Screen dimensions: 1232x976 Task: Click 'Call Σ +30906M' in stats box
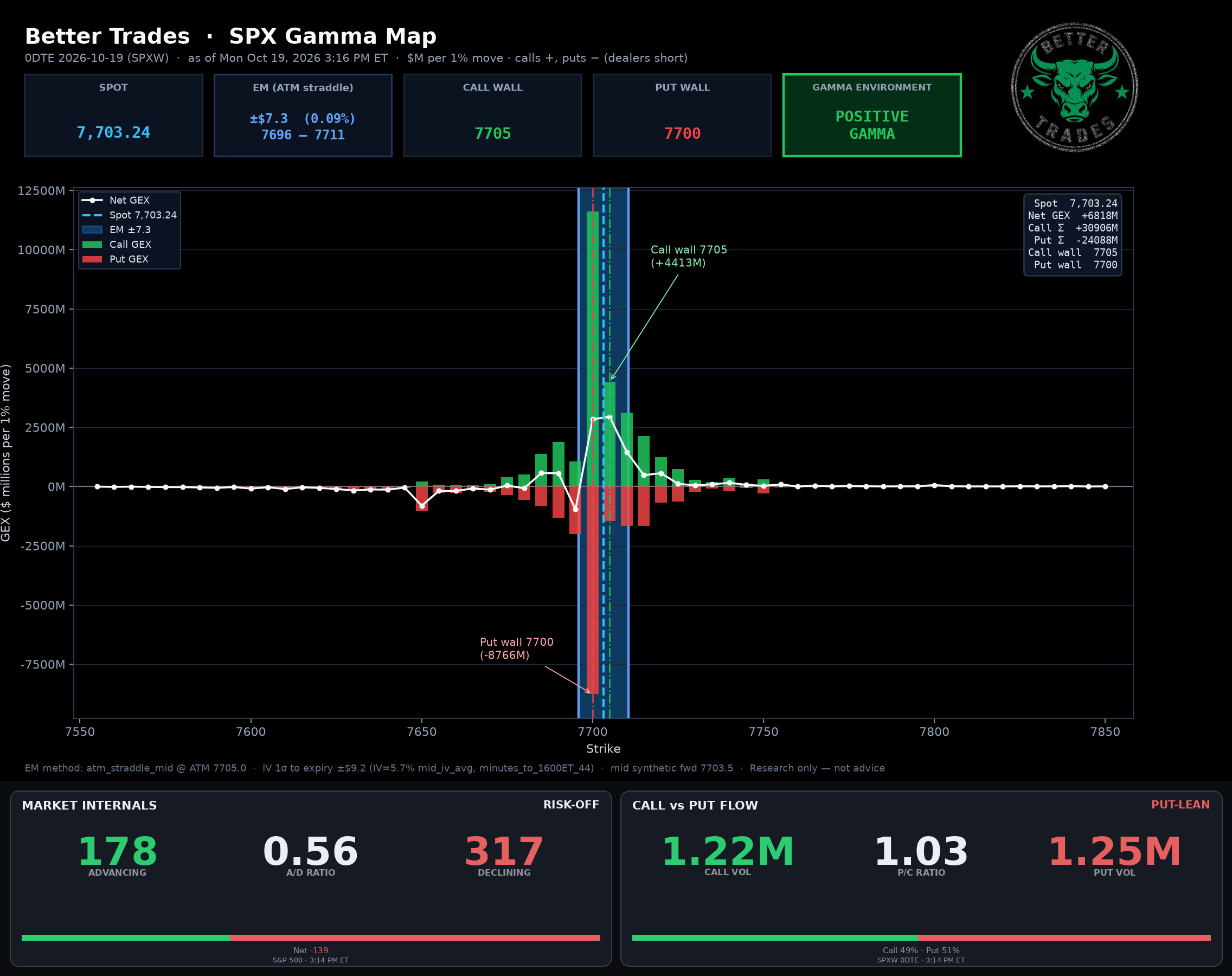coord(1073,228)
